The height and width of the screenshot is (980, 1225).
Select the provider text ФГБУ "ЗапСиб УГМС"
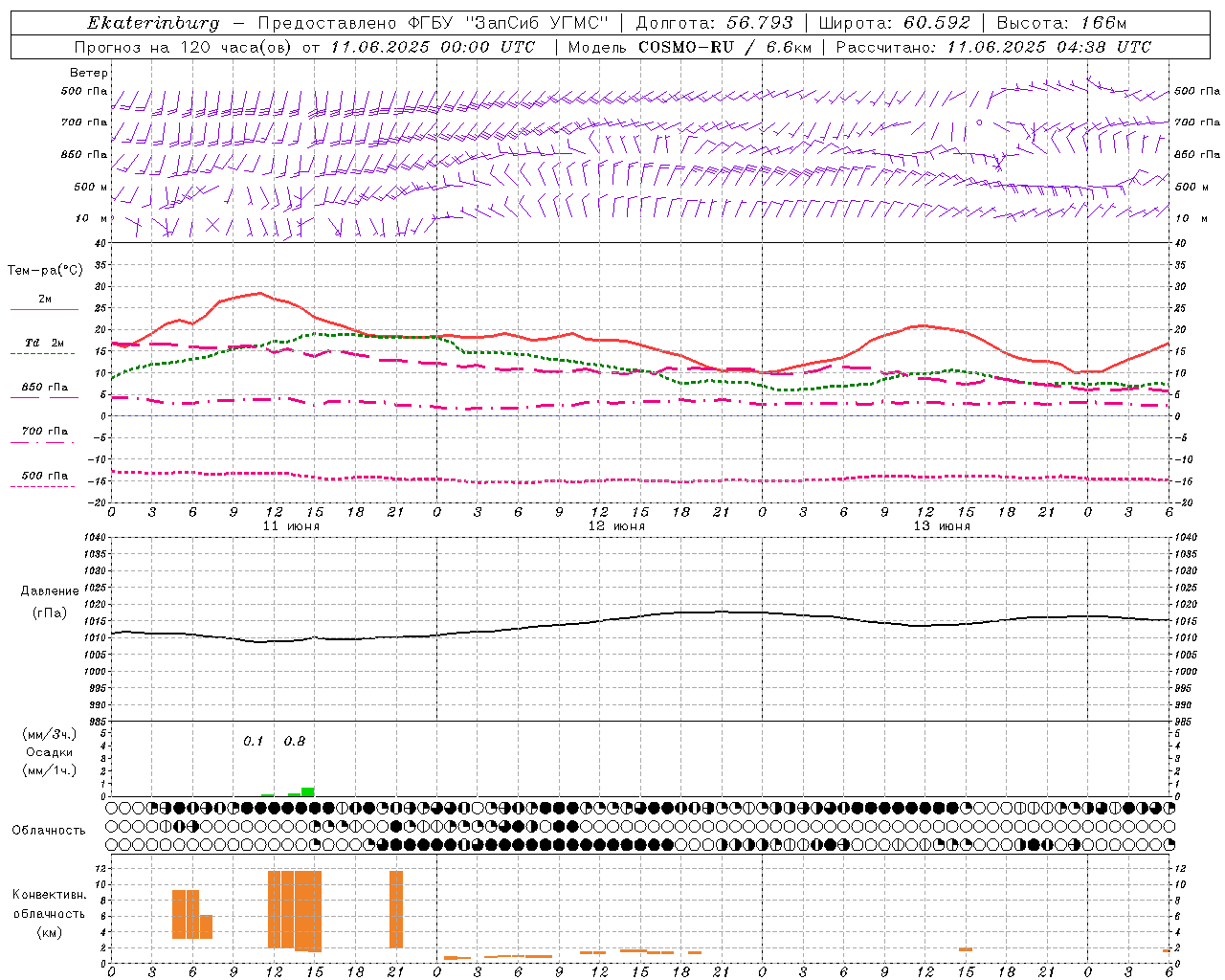[x=510, y=23]
